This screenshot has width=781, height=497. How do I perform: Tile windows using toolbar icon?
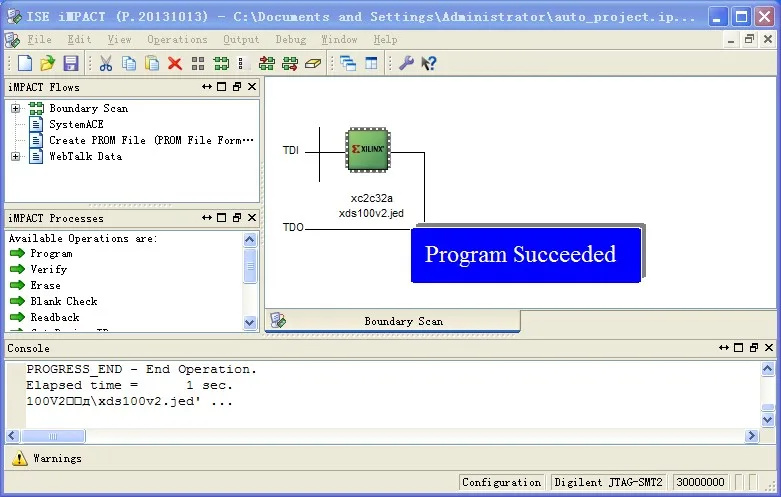[371, 63]
